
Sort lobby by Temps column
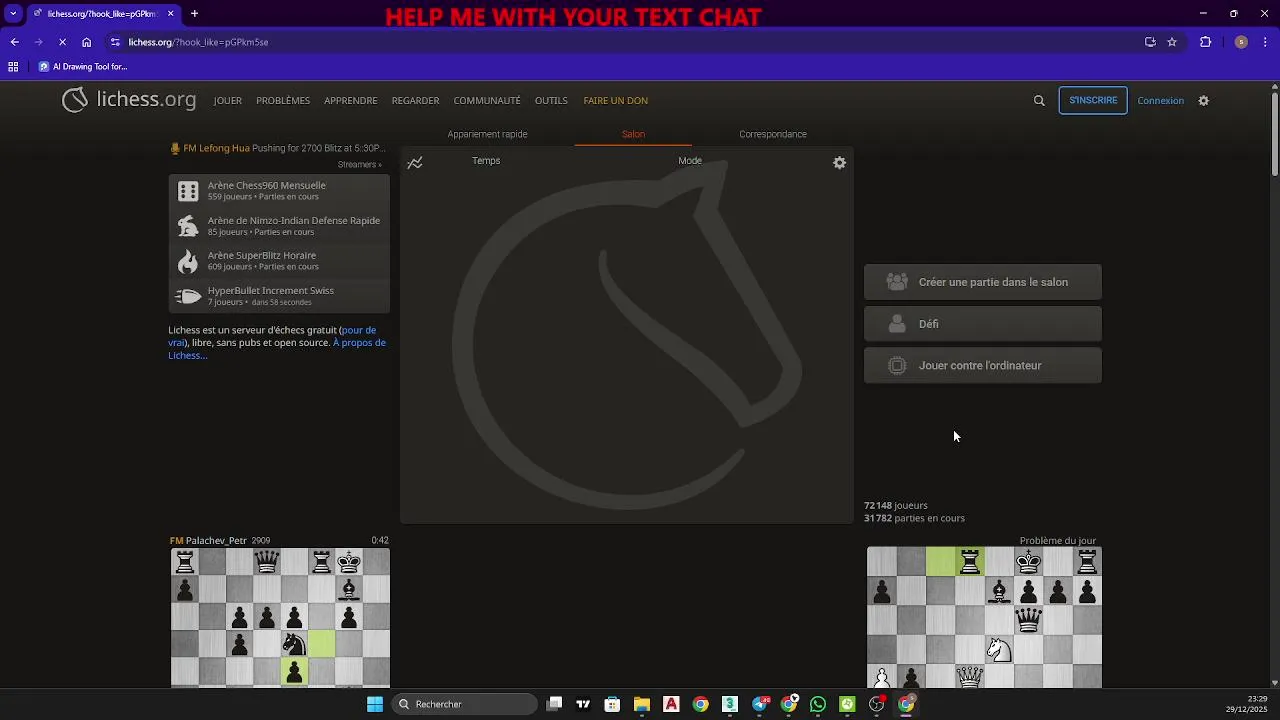[x=486, y=161]
